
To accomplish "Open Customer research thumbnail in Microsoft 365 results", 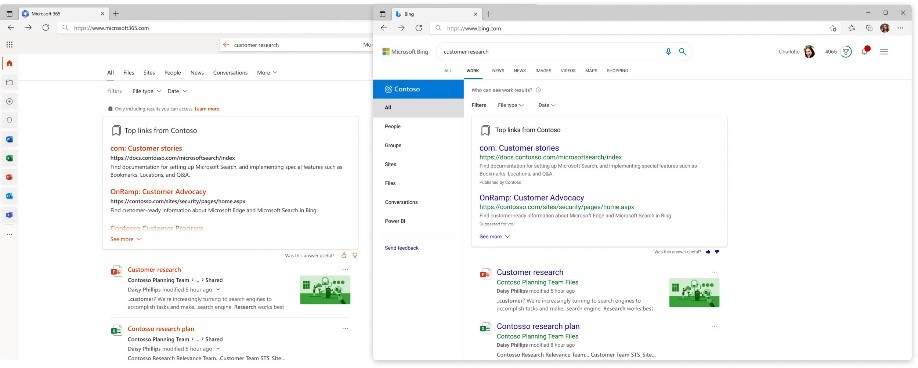I will click(325, 290).
